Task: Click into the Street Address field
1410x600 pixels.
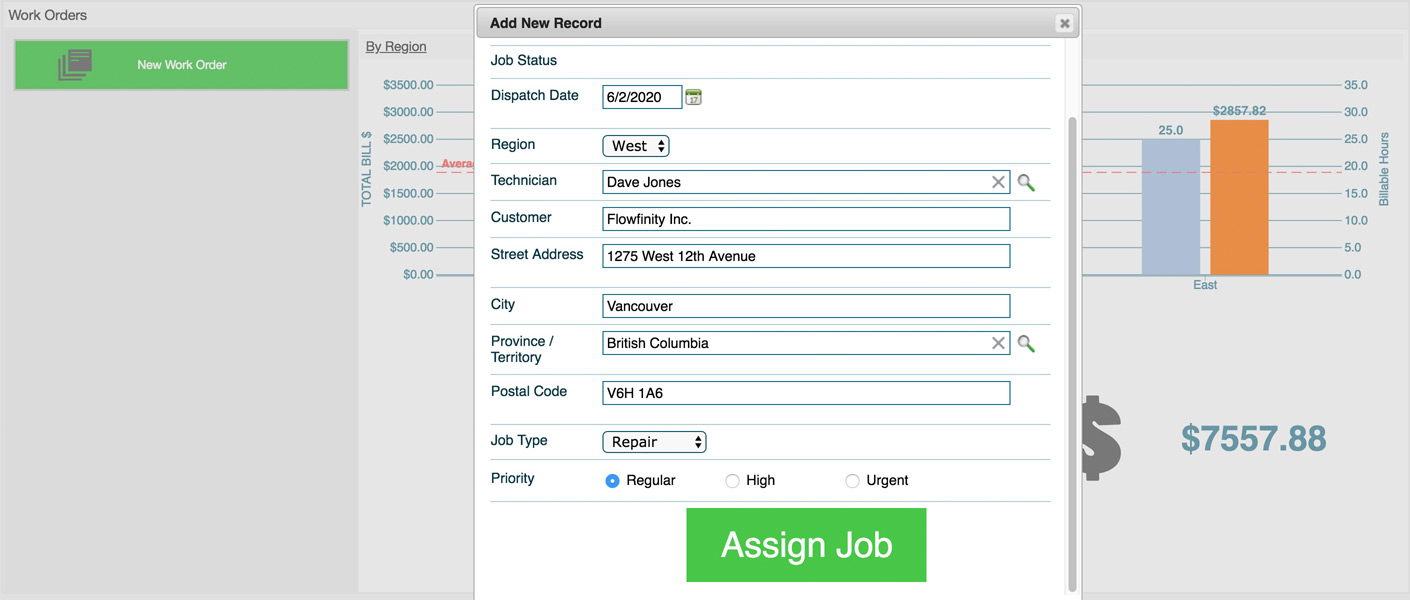Action: point(806,256)
